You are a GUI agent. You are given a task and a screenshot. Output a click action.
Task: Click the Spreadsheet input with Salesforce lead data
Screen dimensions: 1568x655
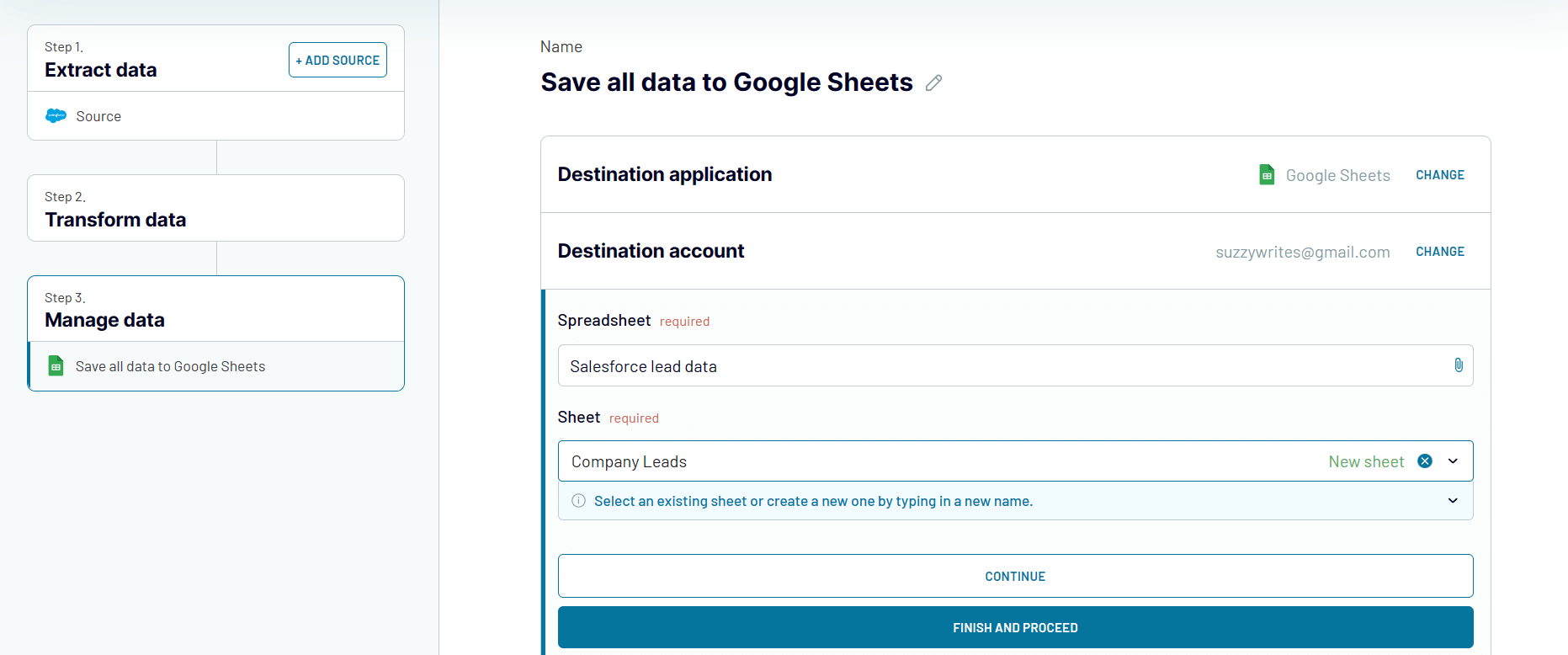[x=1015, y=365]
